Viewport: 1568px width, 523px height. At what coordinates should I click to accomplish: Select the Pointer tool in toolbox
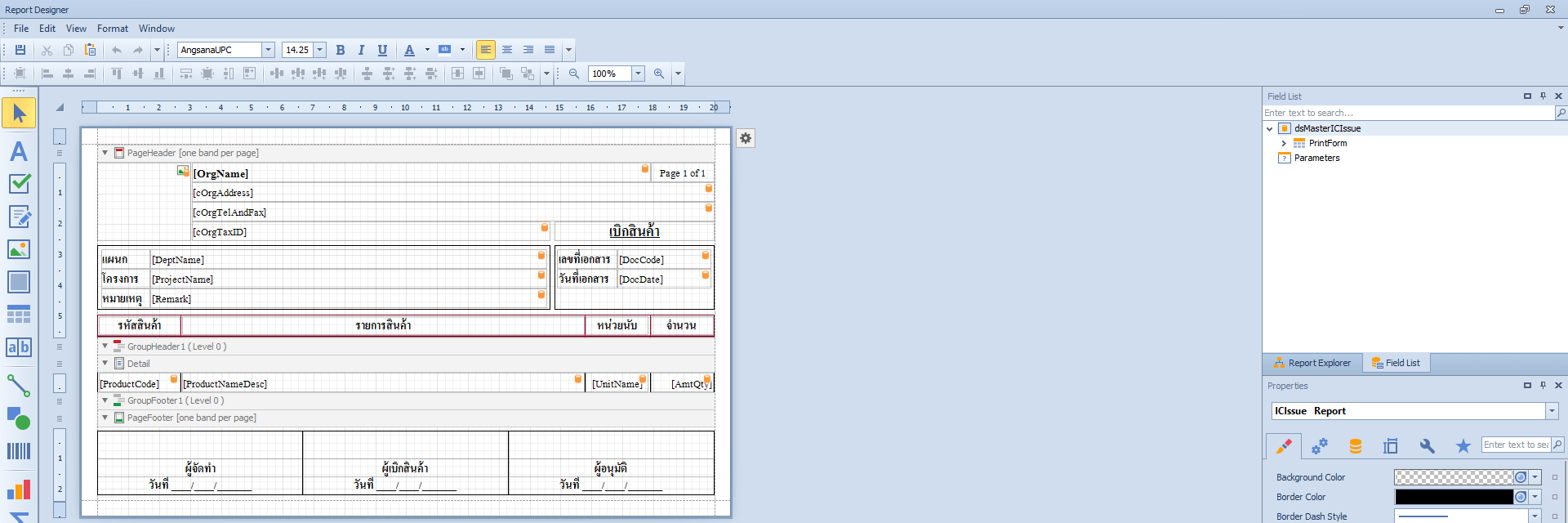(x=19, y=113)
